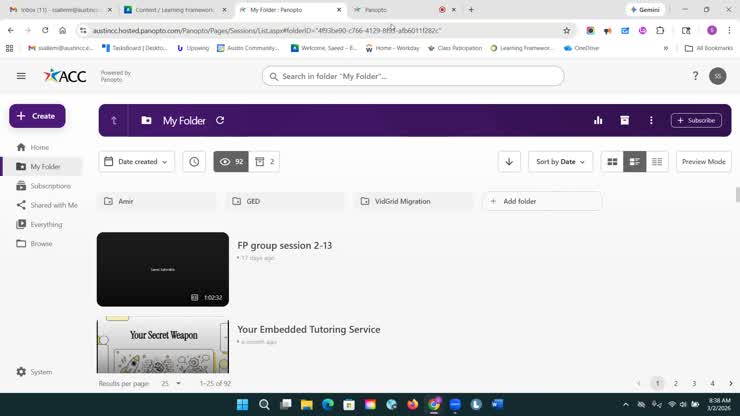
Task: Launch Firefox from taskbar
Action: (413, 404)
